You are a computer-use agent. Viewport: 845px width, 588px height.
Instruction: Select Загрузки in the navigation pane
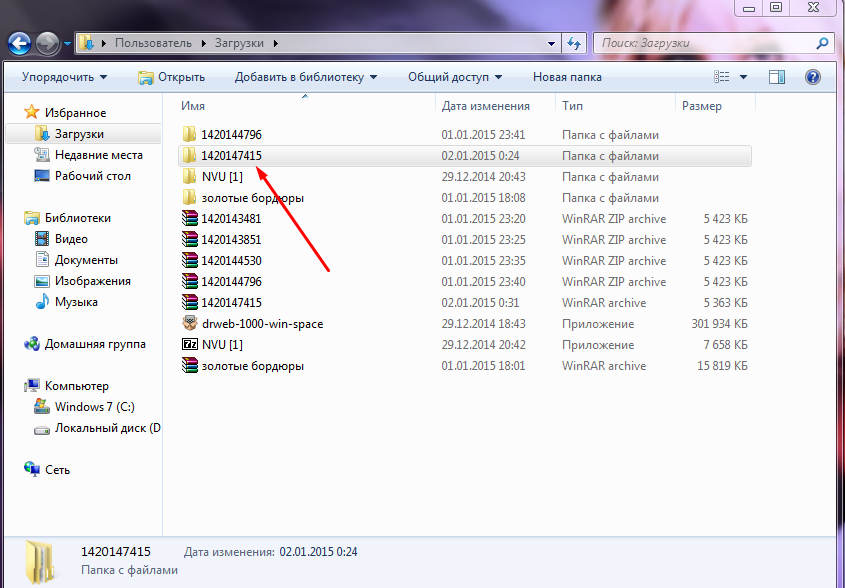tap(79, 134)
